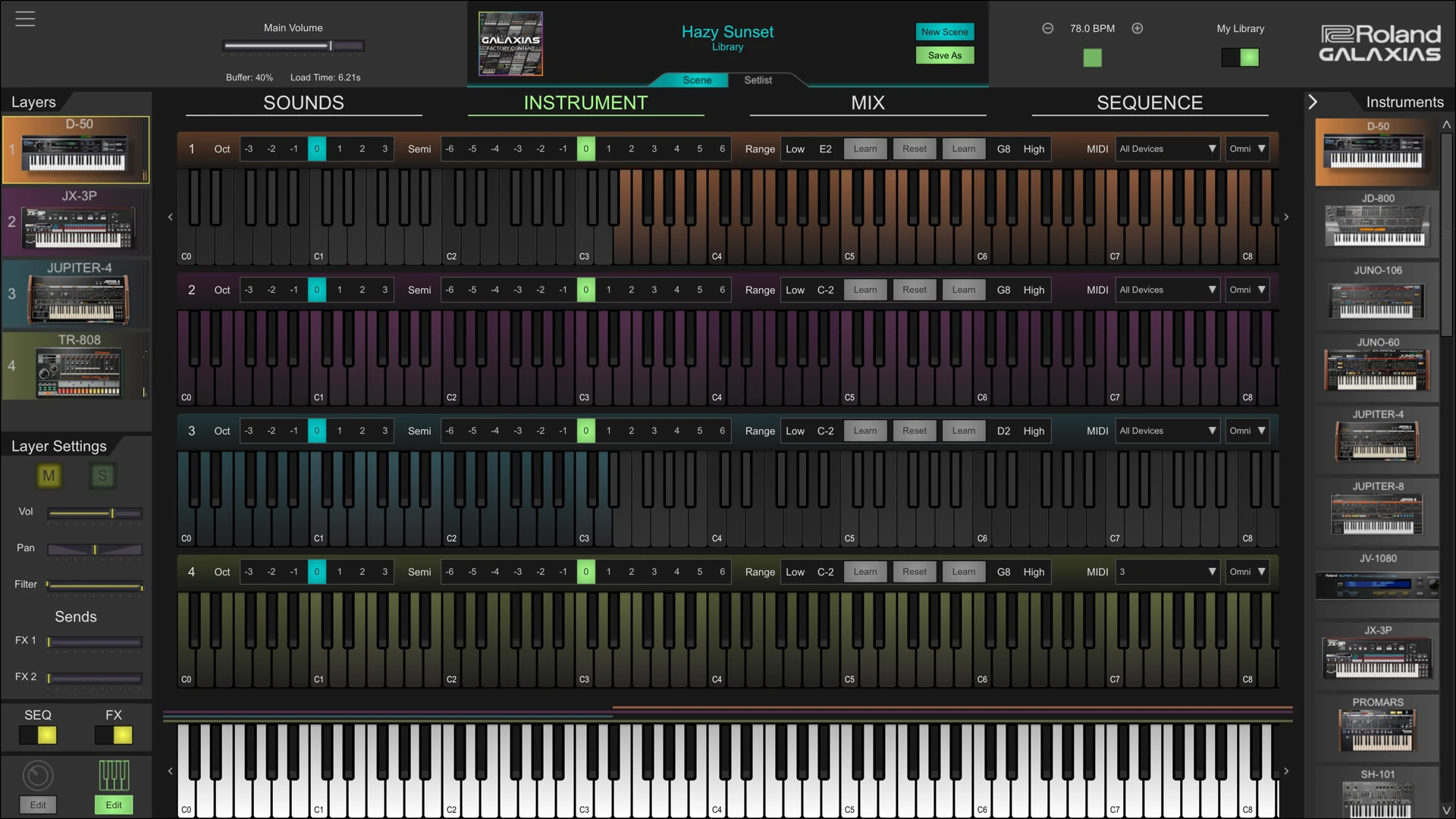Image resolution: width=1456 pixels, height=819 pixels.
Task: Switch to the Setlist tab
Action: (758, 80)
